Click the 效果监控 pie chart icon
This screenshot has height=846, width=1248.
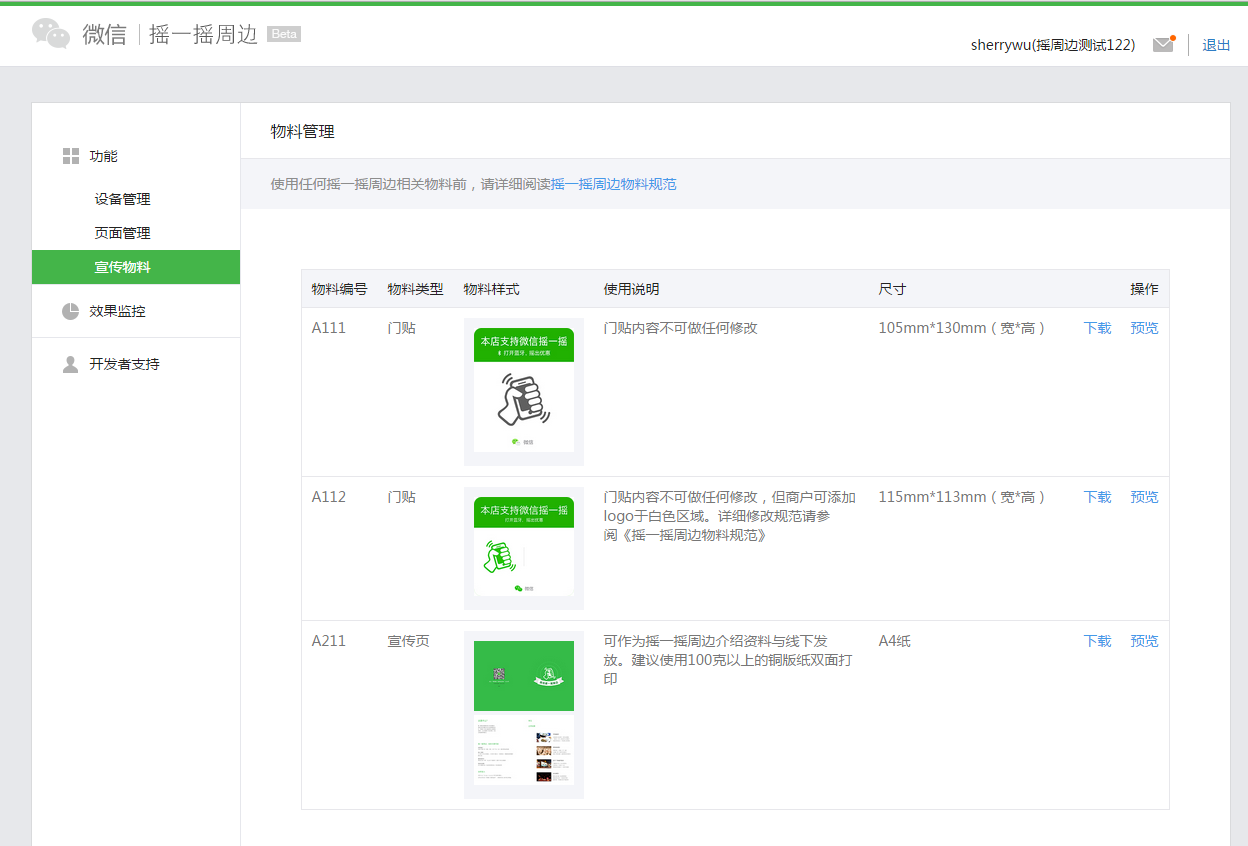tap(70, 311)
